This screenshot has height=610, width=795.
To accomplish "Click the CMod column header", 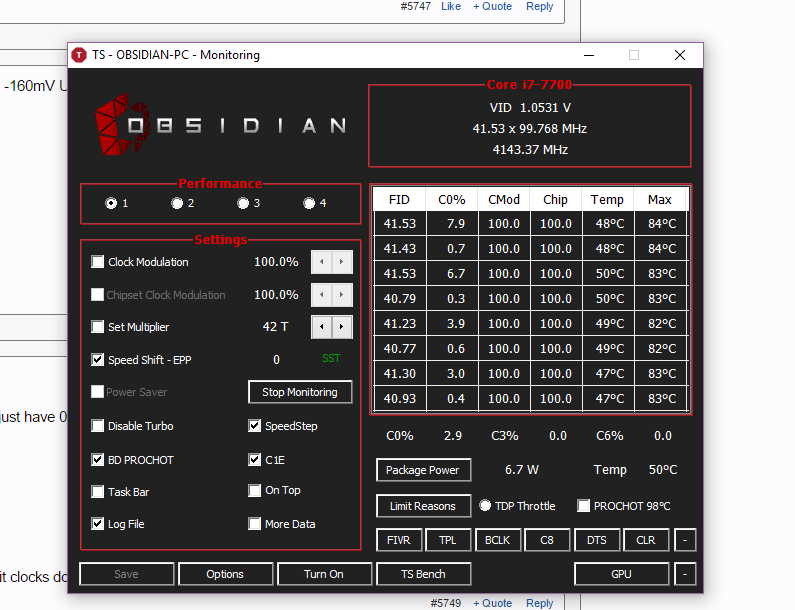I will click(x=504, y=200).
